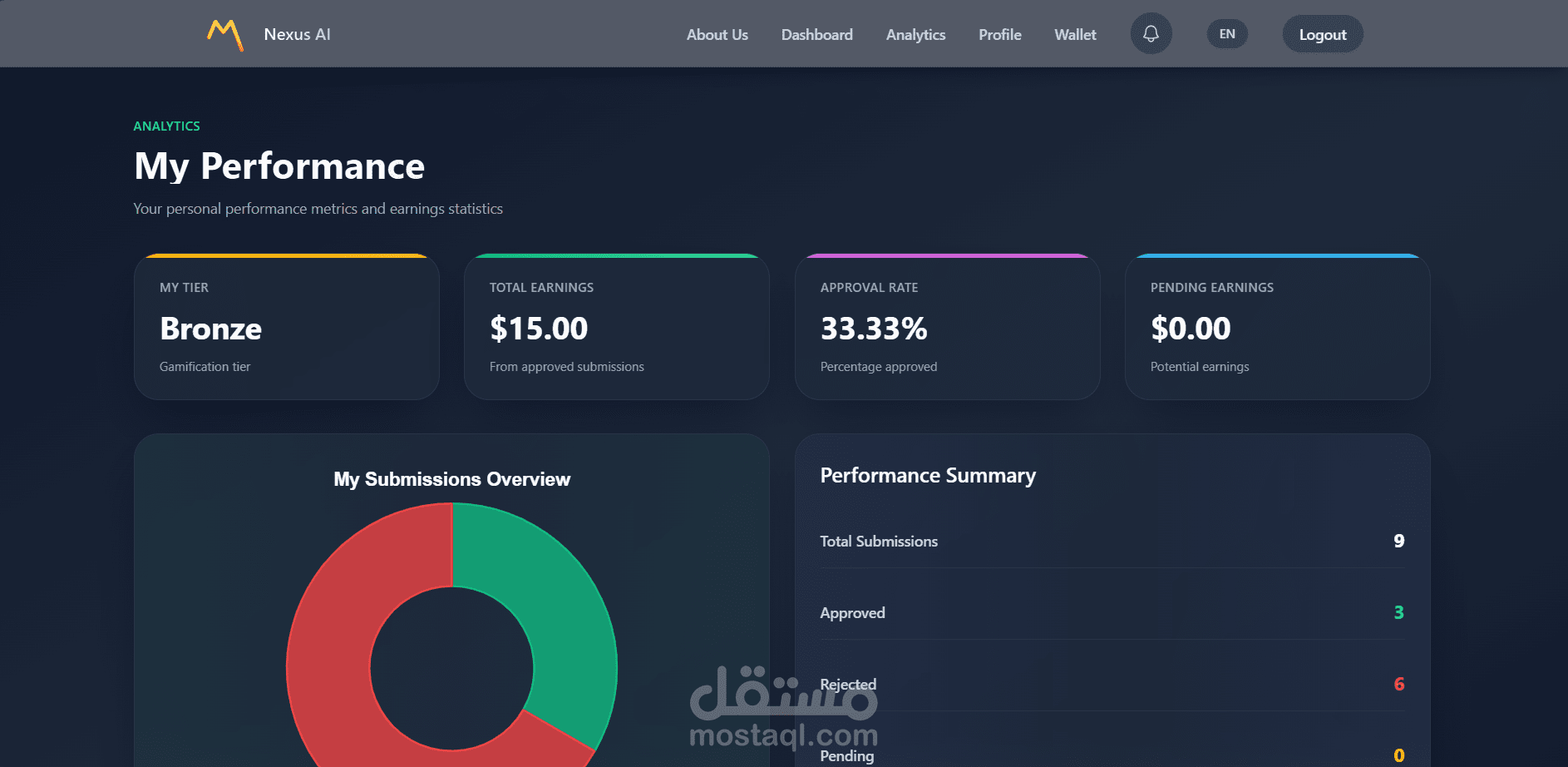Click the 'Gamification tier' caption
This screenshot has height=767, width=1568.
[205, 367]
